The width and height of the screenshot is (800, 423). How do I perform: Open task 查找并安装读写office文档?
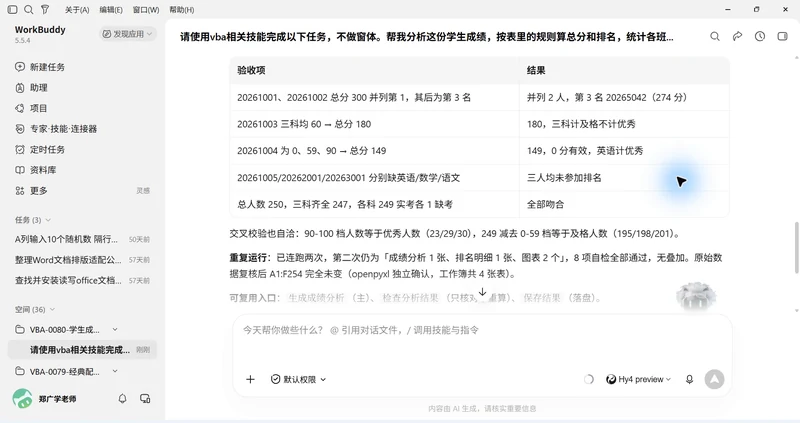click(82, 280)
